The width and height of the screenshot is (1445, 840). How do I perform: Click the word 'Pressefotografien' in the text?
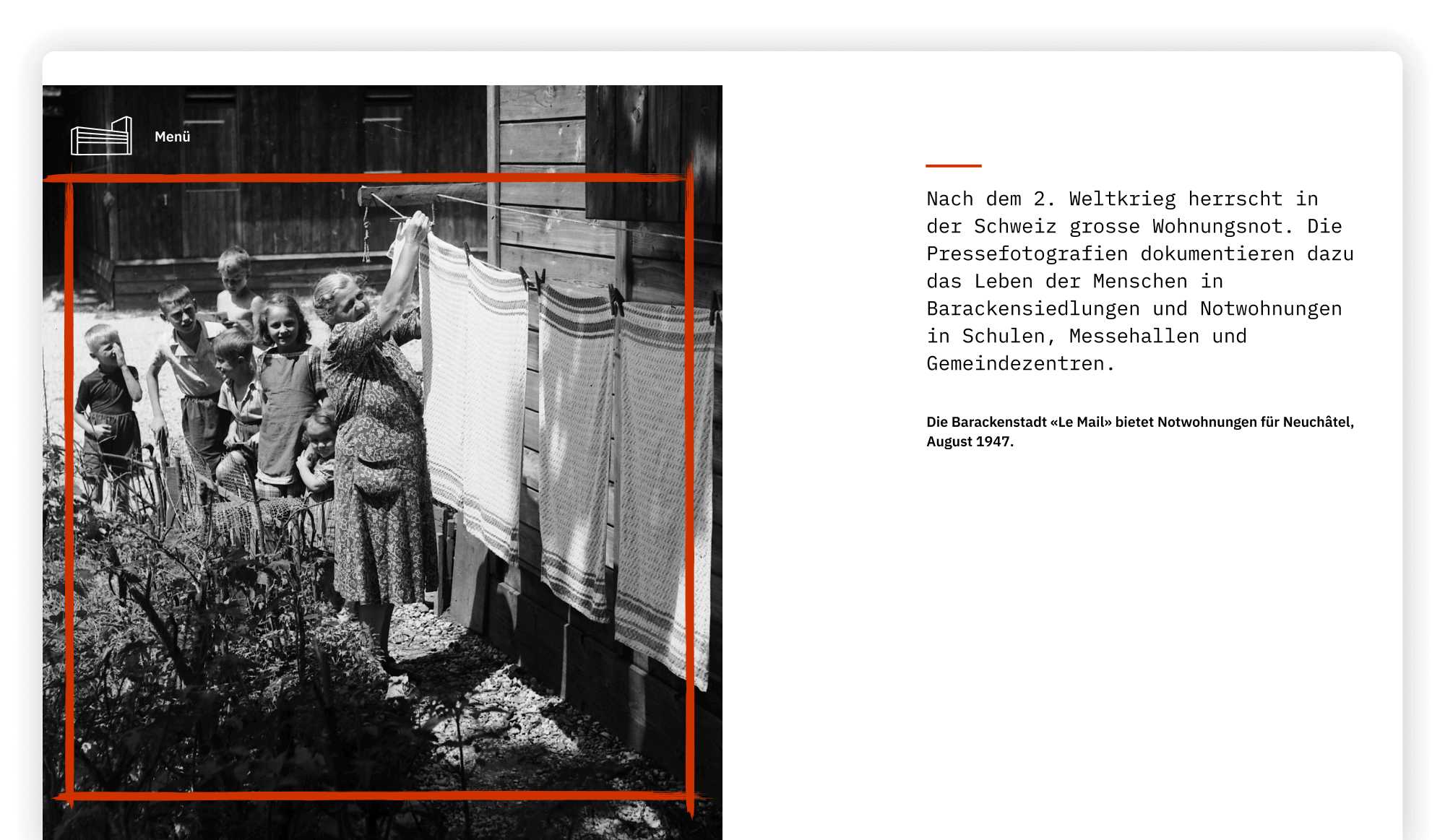tap(1027, 254)
